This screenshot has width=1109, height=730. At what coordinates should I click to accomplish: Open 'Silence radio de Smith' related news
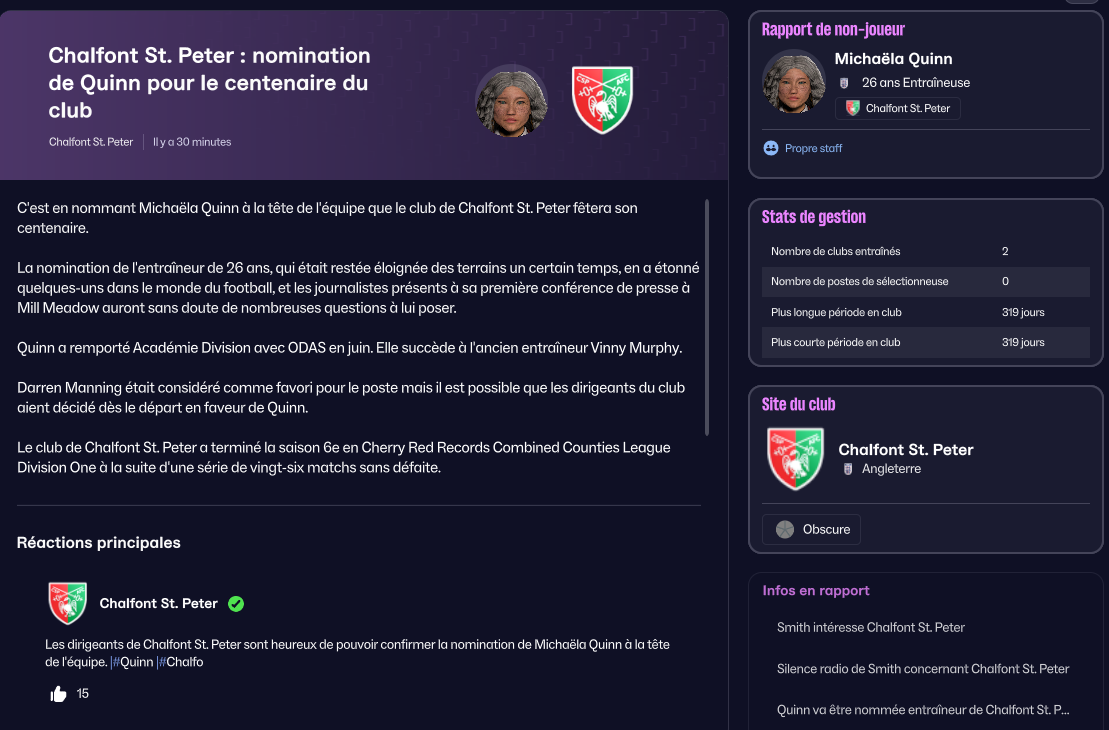(923, 668)
